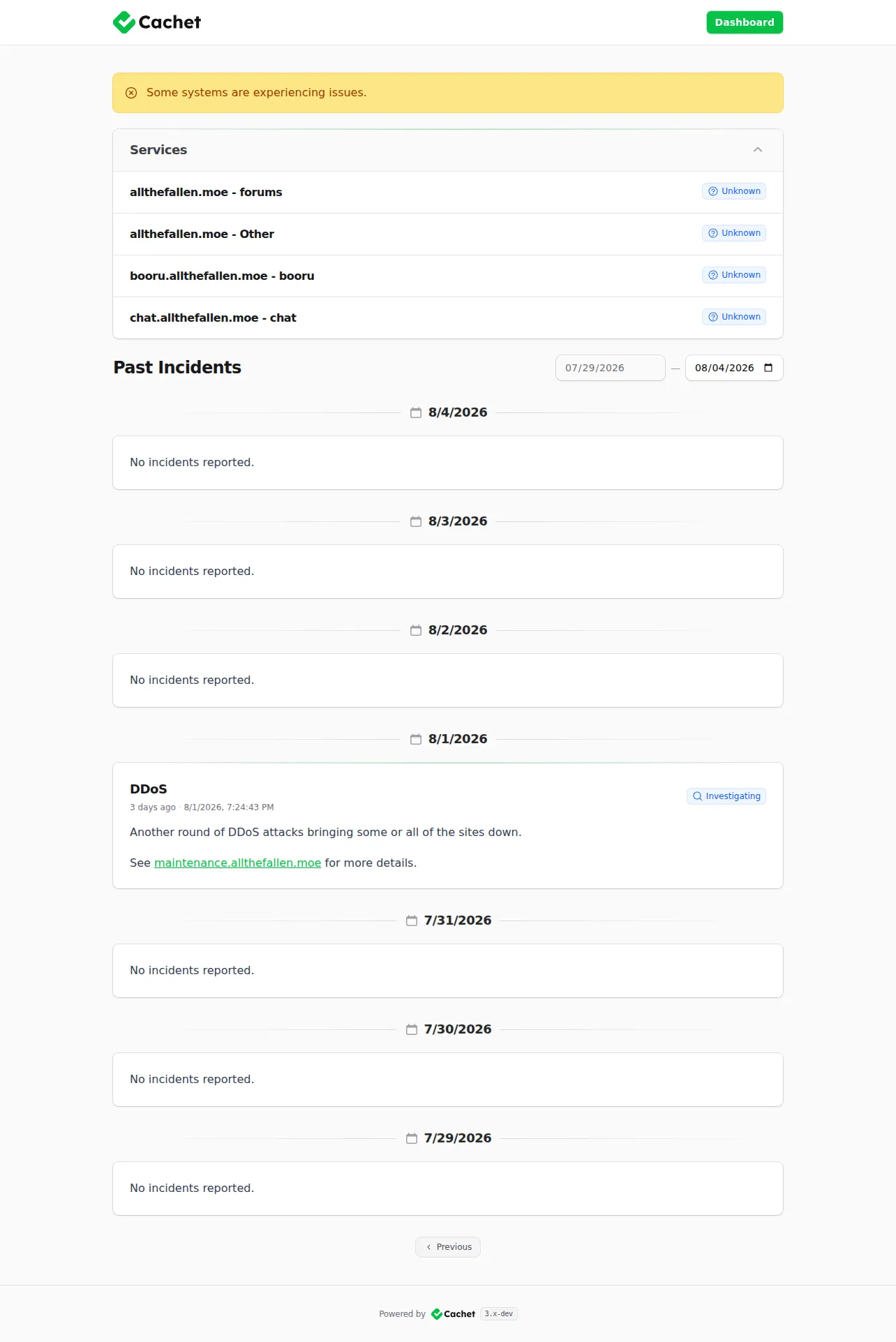Click the Unknown status badge for chat
Image resolution: width=896 pixels, height=1342 pixels.
coord(734,317)
